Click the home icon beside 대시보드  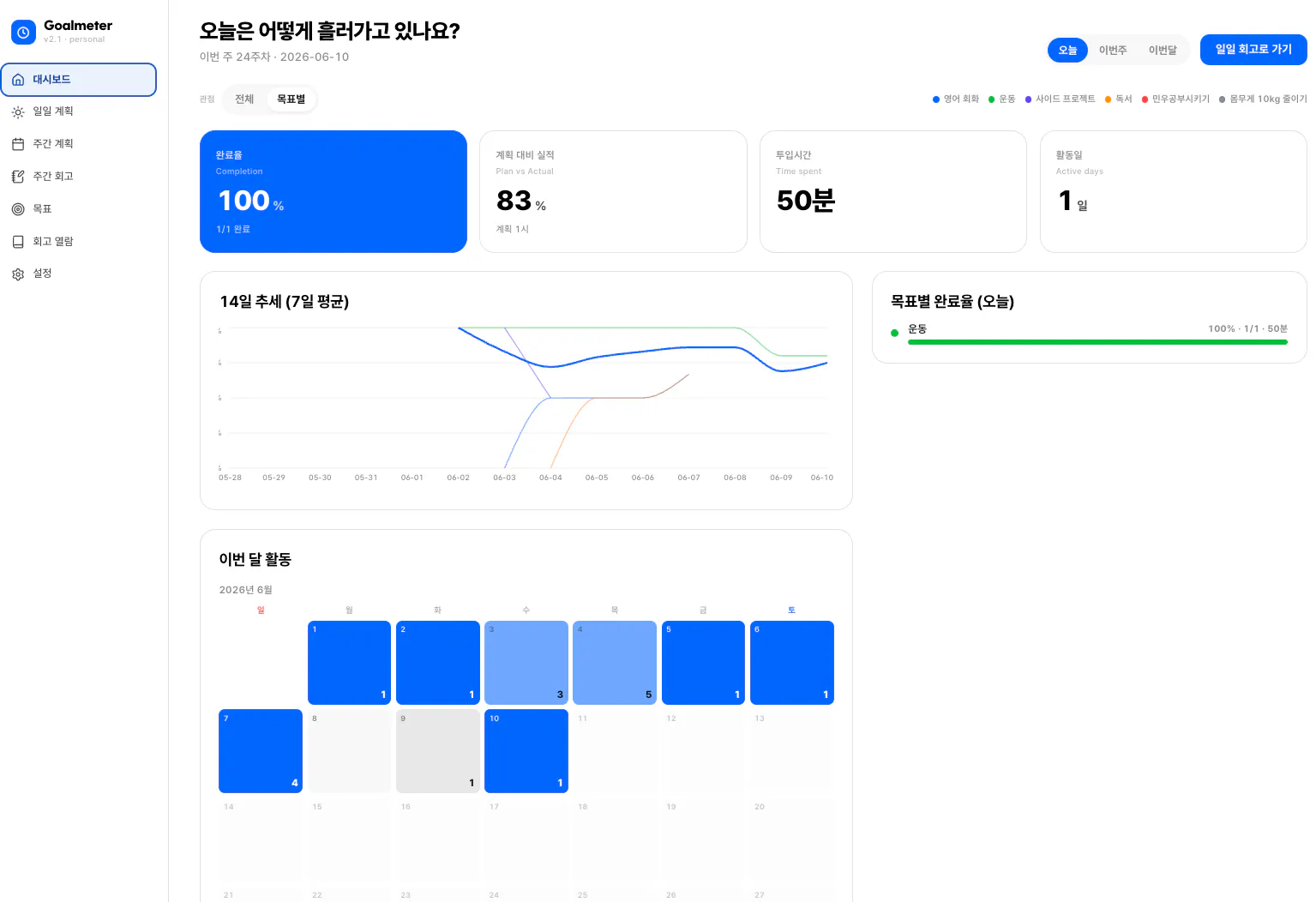click(x=18, y=80)
